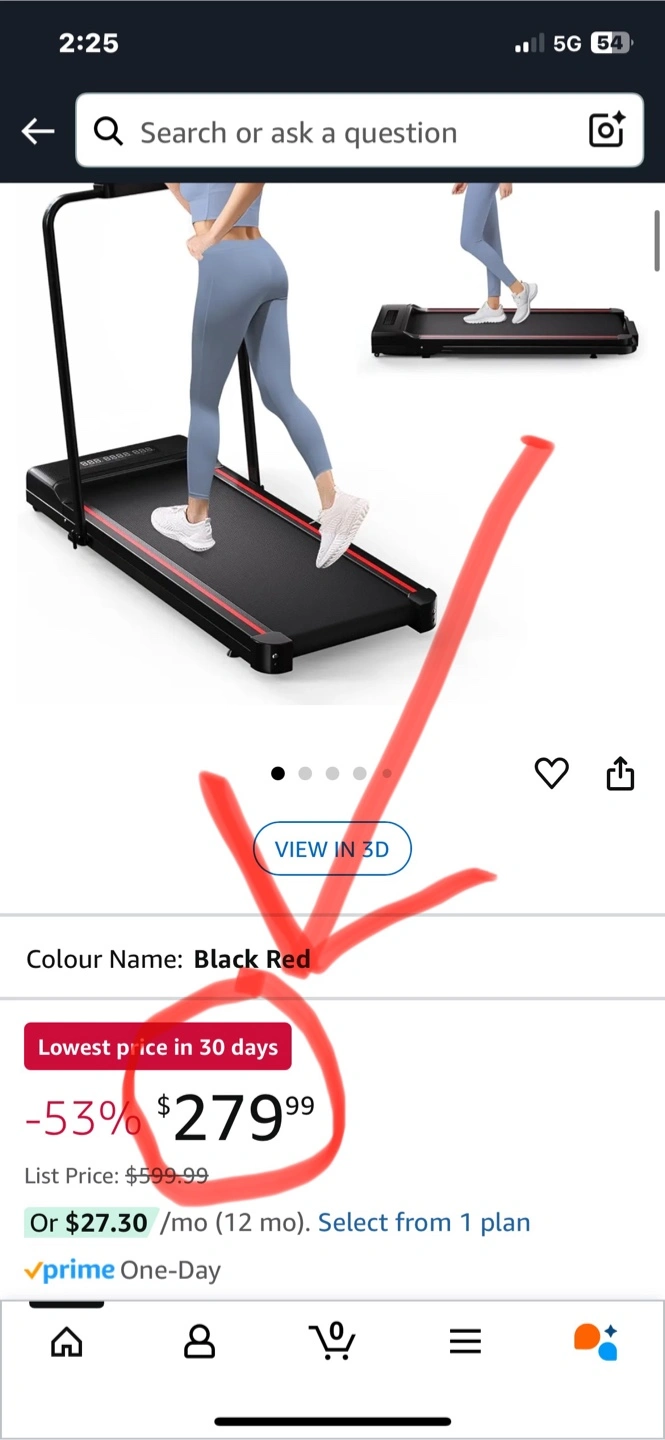Image resolution: width=665 pixels, height=1440 pixels.
Task: Go to Home tab in bottom bar
Action: tap(67, 1341)
